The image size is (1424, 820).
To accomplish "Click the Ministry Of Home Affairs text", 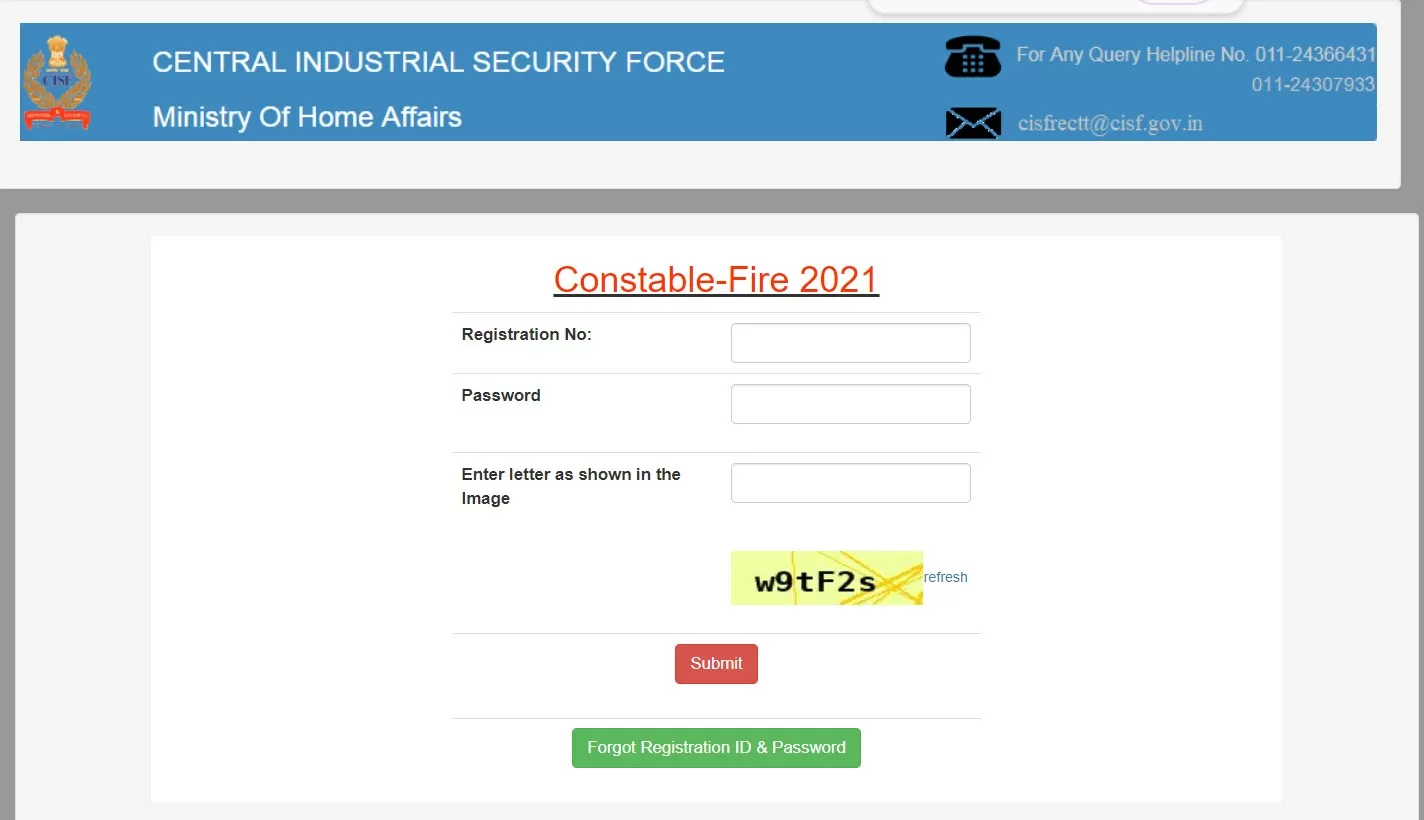I will (307, 117).
